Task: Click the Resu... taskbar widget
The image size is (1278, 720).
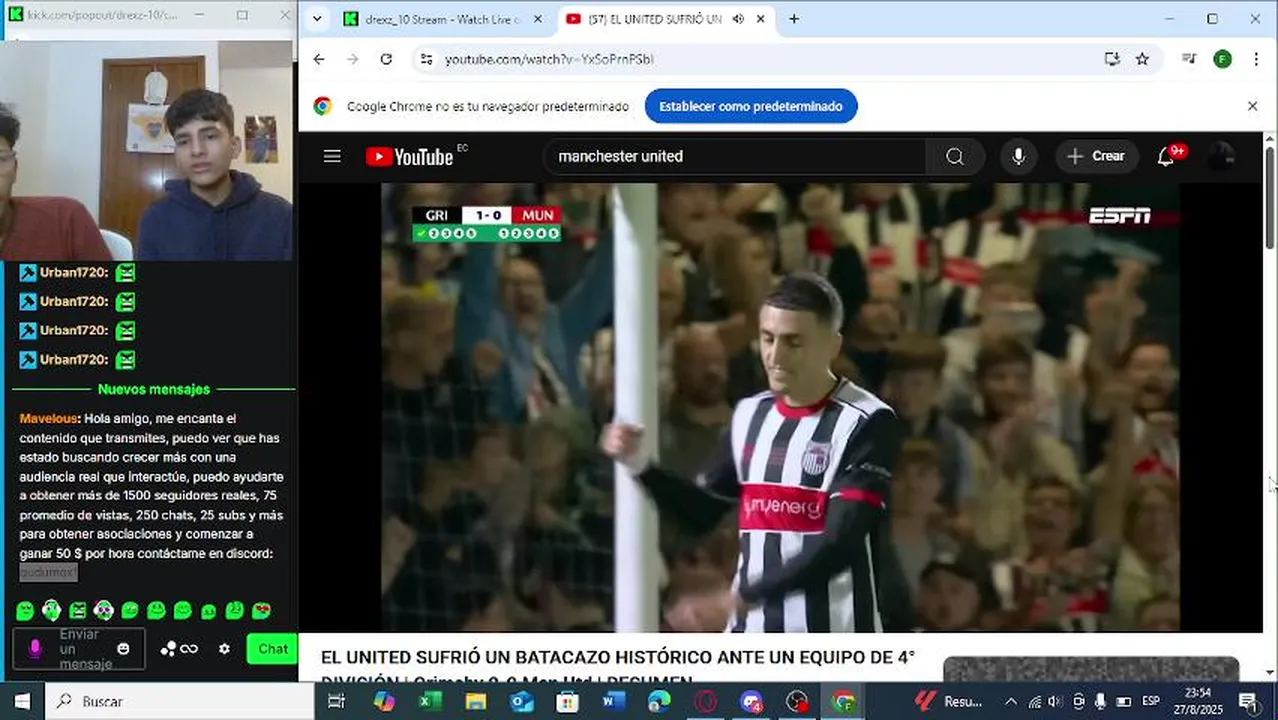Action: 950,701
